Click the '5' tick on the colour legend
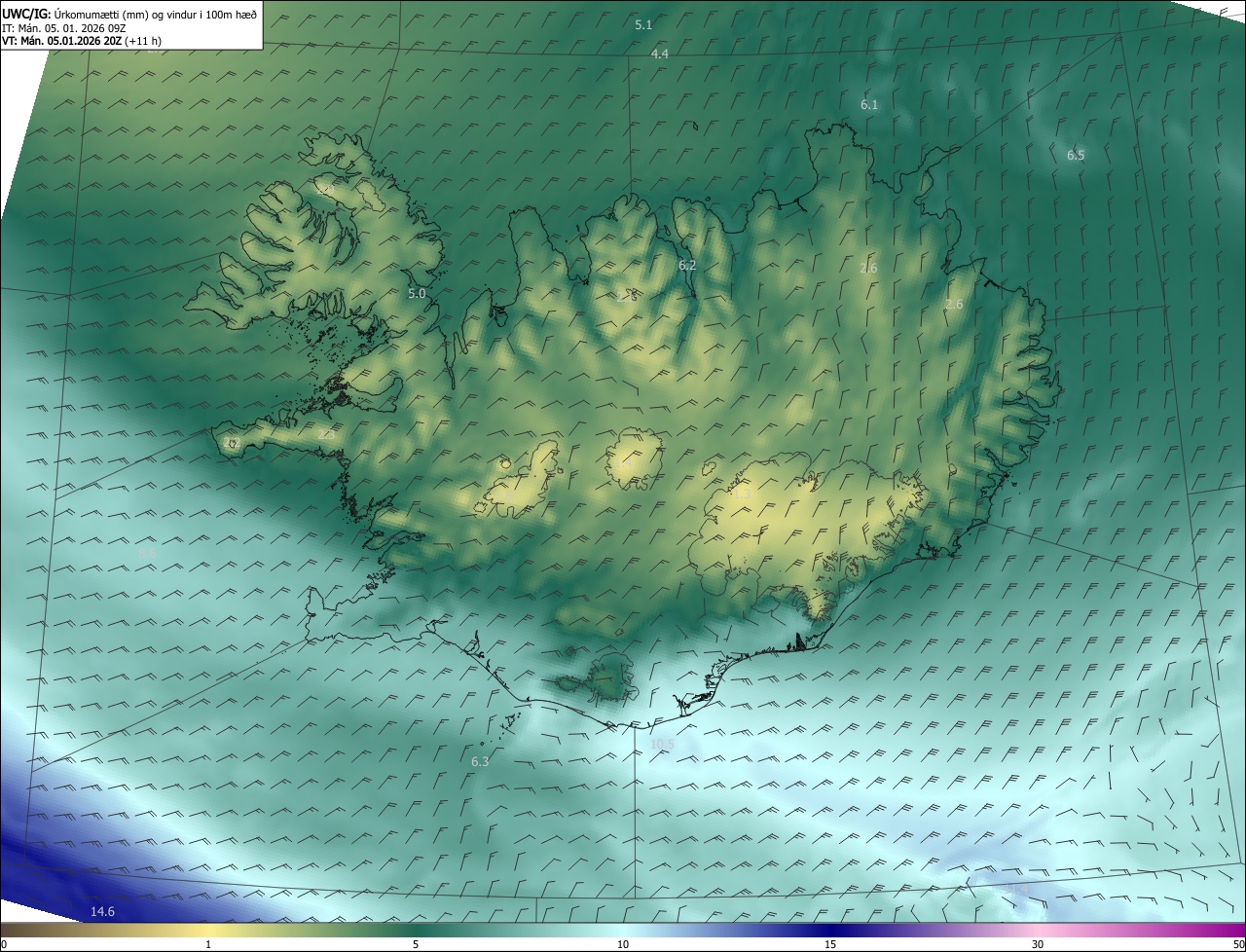 pyautogui.click(x=416, y=944)
